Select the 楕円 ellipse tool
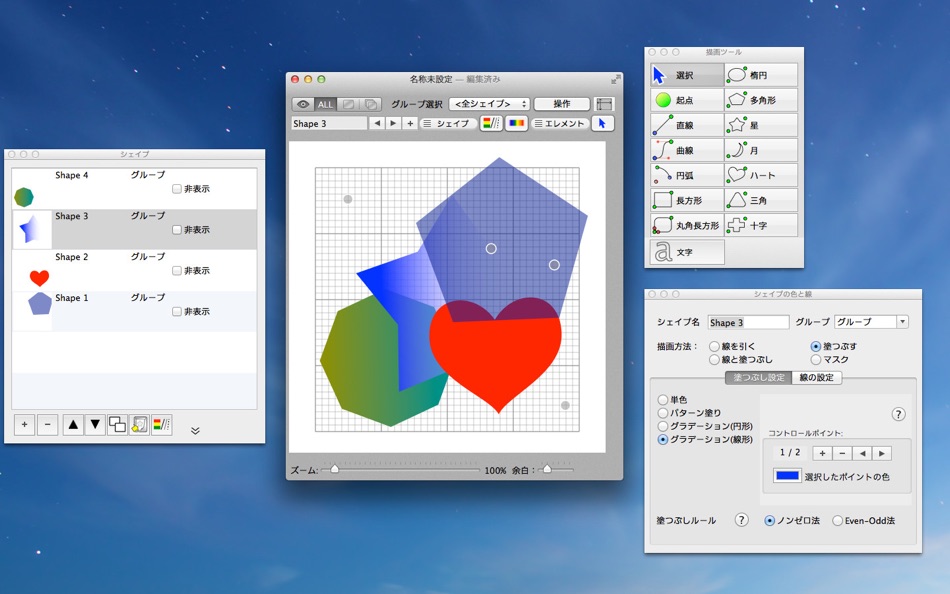 pyautogui.click(x=761, y=75)
